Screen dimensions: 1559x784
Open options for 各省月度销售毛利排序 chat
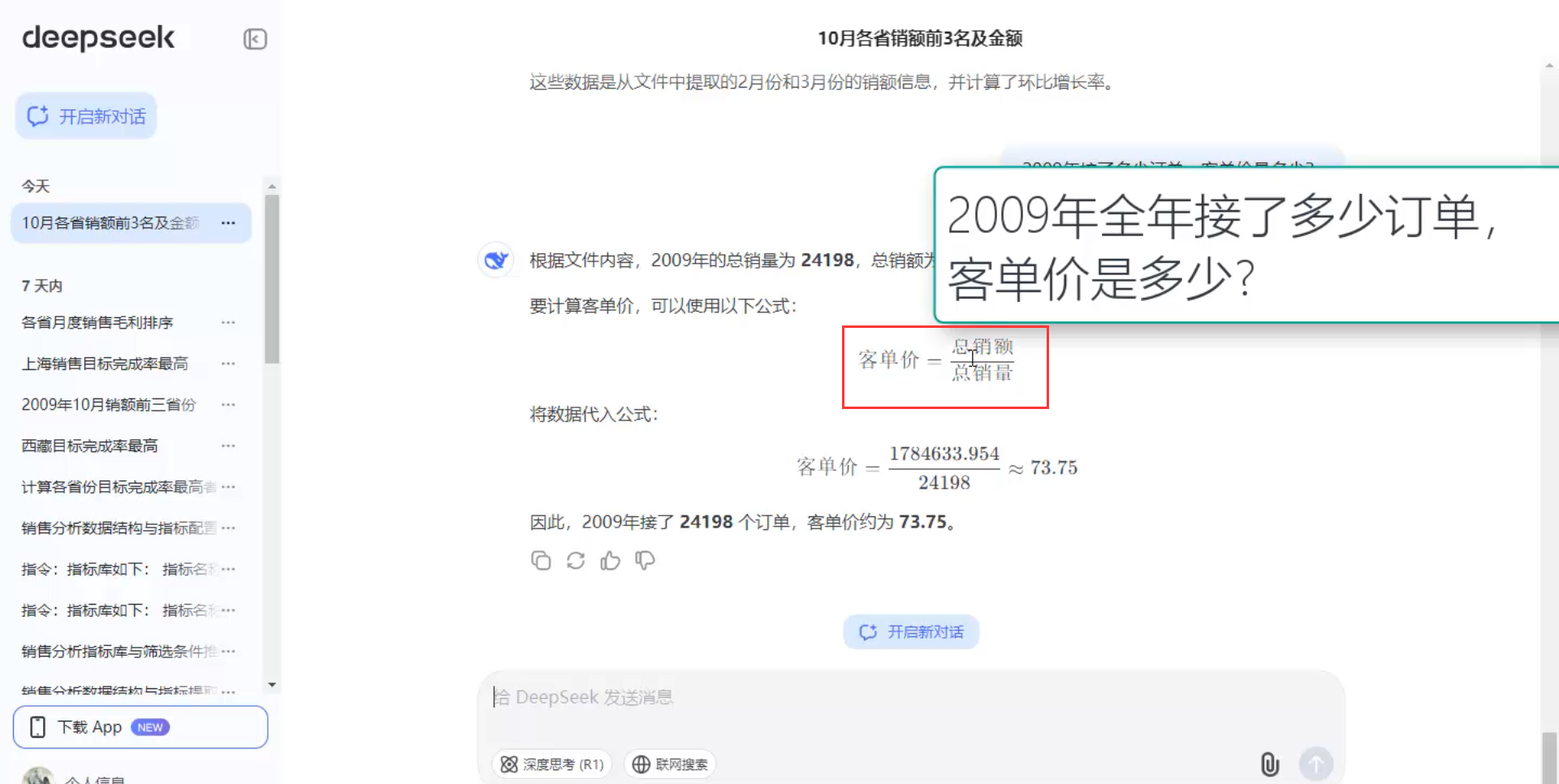(228, 322)
